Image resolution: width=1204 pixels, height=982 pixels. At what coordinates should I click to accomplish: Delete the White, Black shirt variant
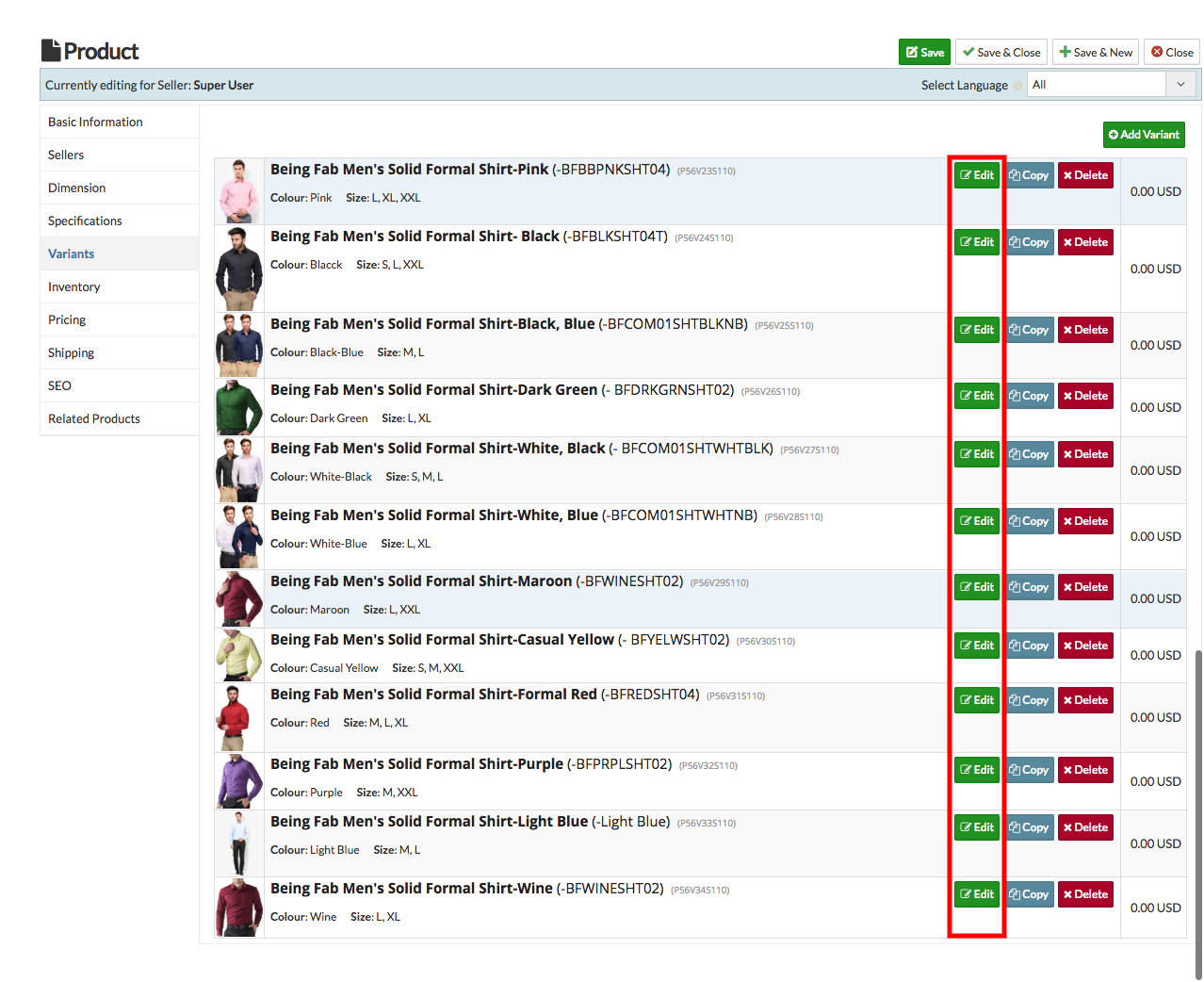pos(1085,454)
